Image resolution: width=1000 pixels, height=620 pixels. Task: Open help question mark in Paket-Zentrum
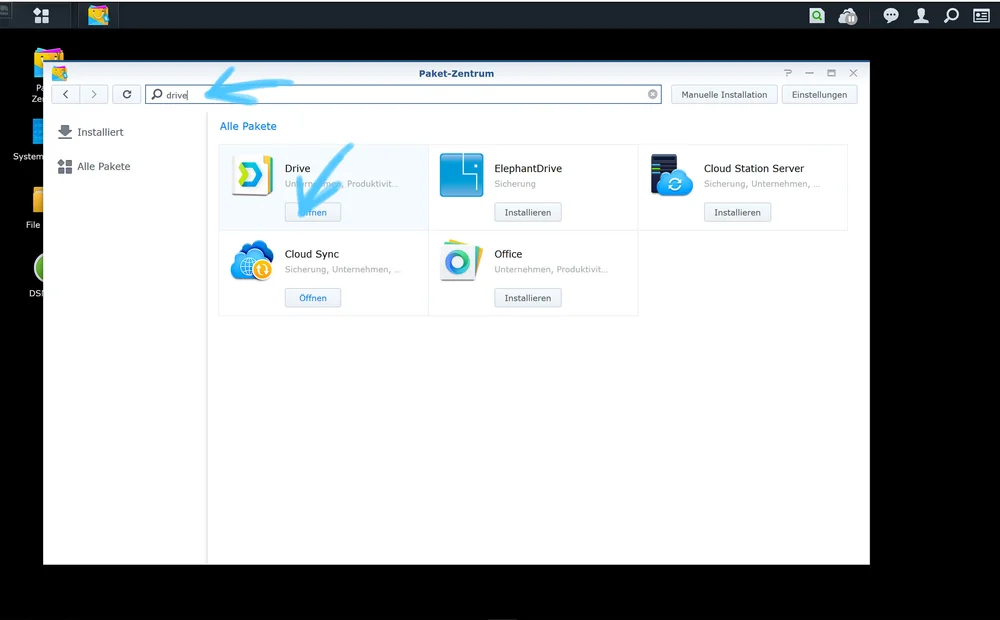coord(788,73)
